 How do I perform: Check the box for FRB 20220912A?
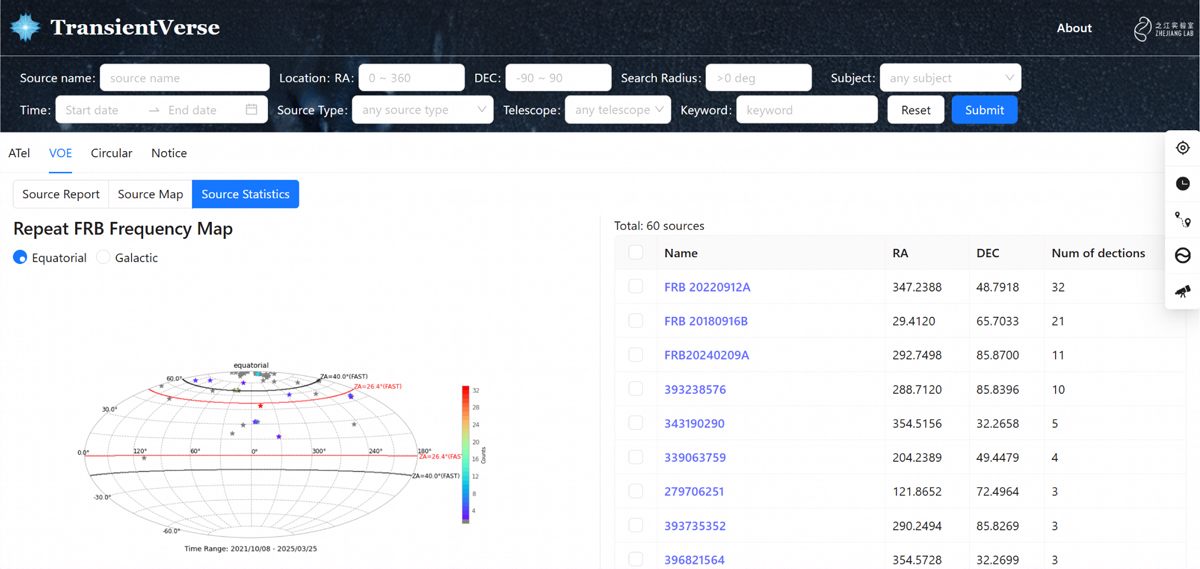pyautogui.click(x=635, y=287)
